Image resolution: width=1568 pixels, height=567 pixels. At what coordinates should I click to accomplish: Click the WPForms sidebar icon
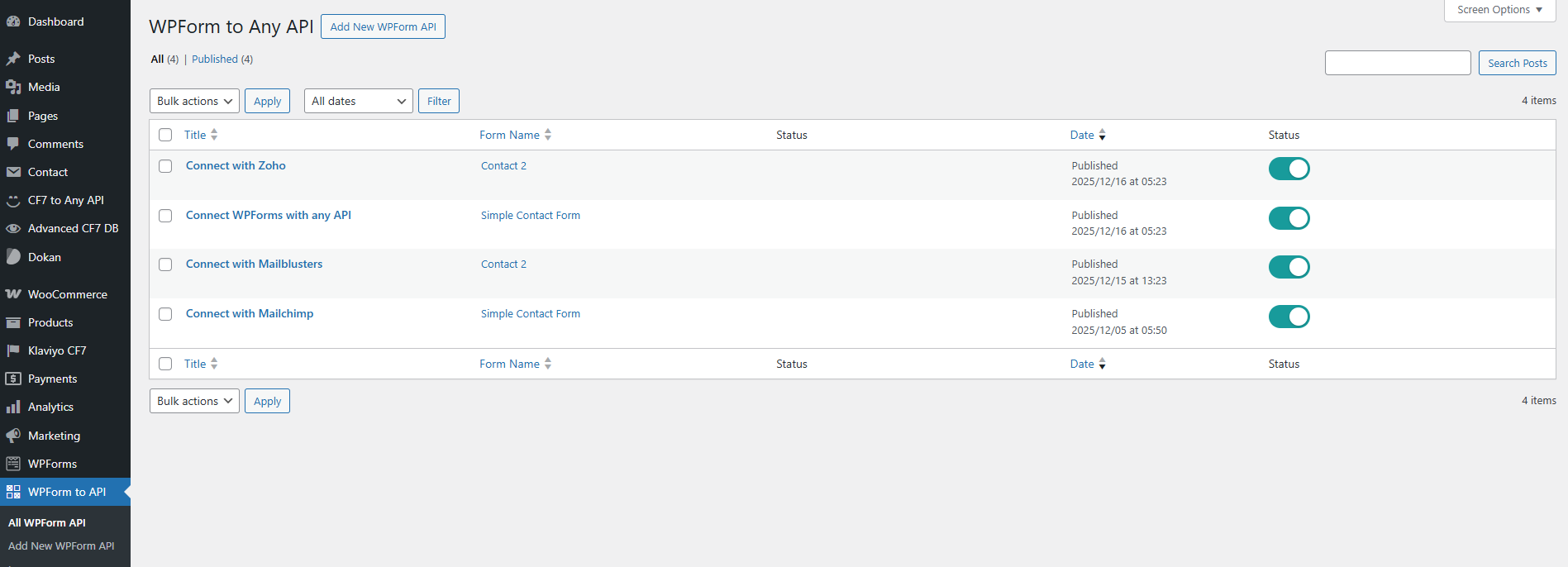coord(13,464)
